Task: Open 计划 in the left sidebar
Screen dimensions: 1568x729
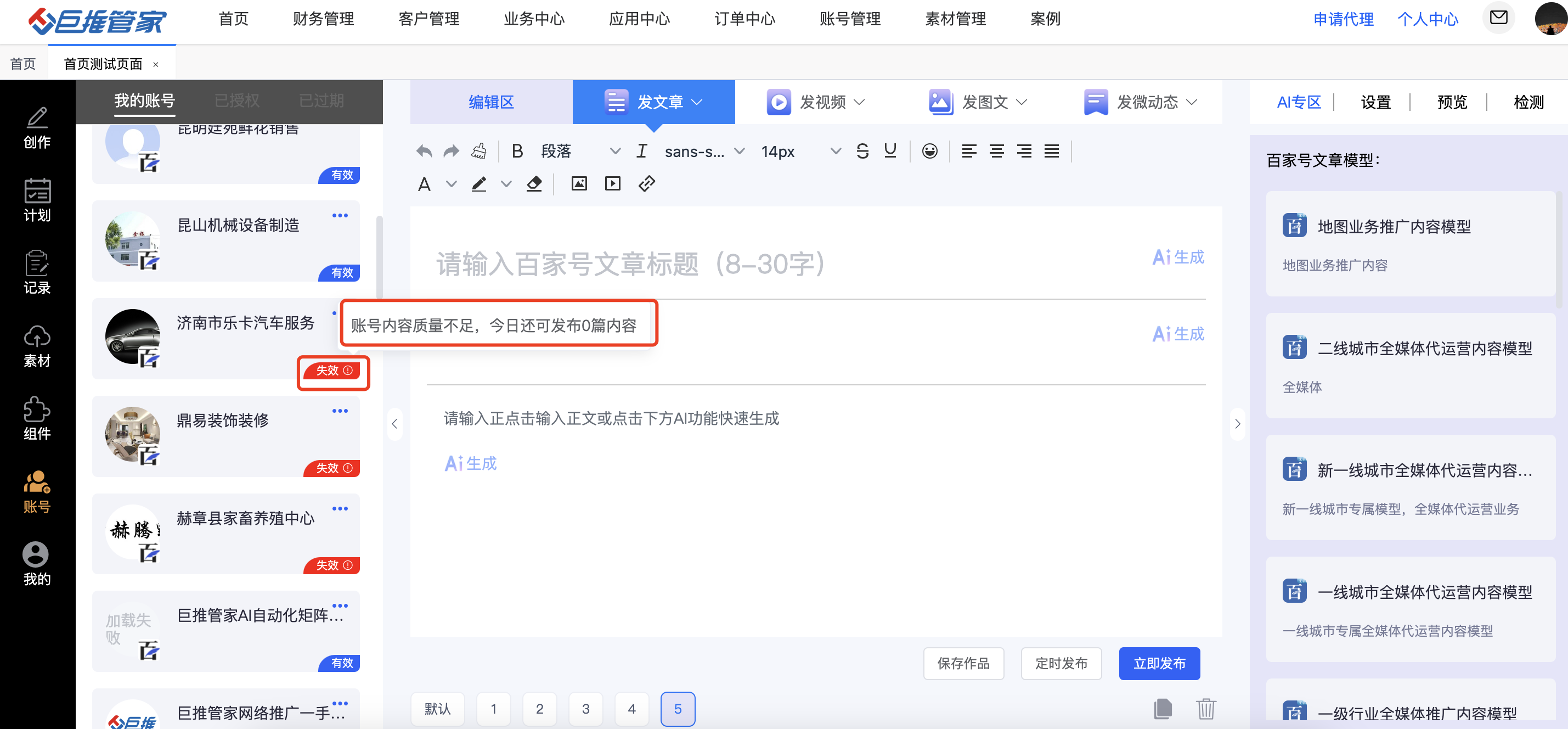Action: point(37,200)
